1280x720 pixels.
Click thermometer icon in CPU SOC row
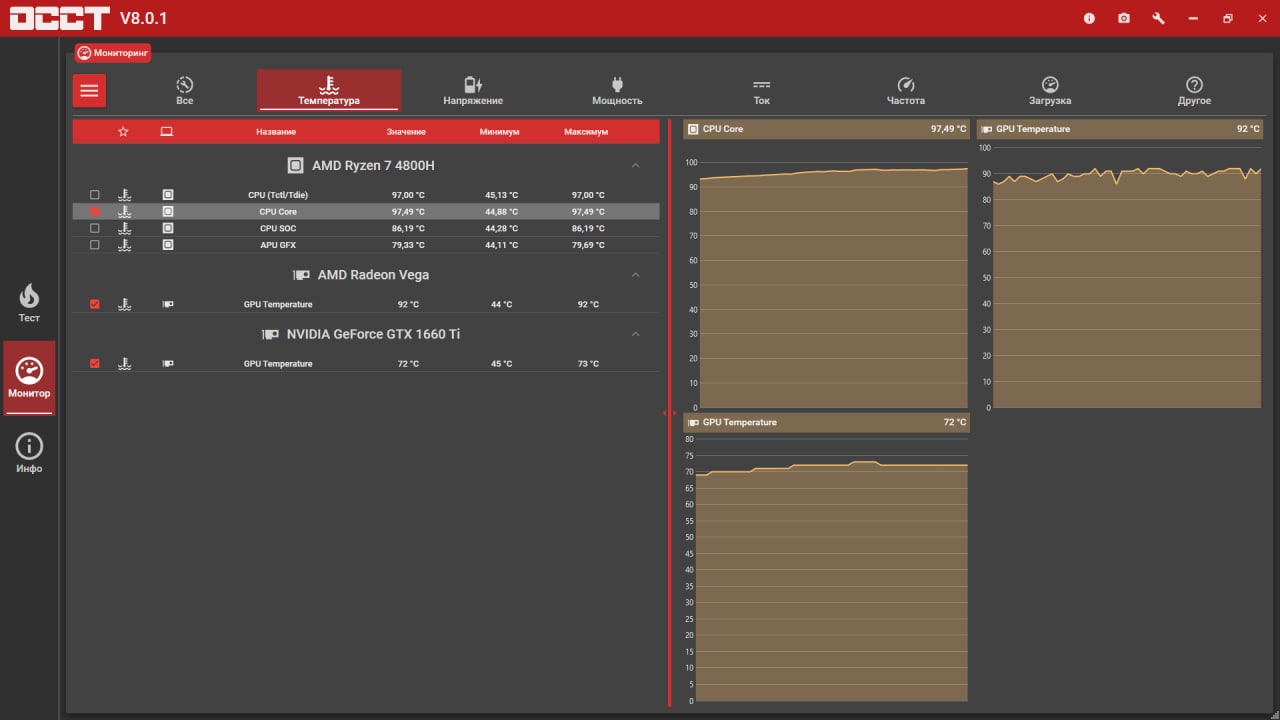click(125, 228)
